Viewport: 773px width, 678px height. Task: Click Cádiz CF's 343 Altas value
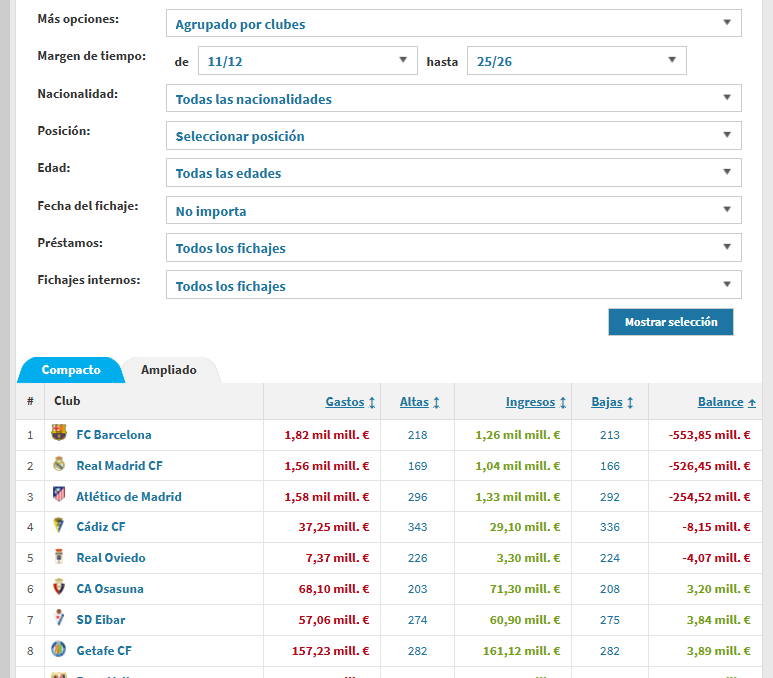click(x=418, y=527)
